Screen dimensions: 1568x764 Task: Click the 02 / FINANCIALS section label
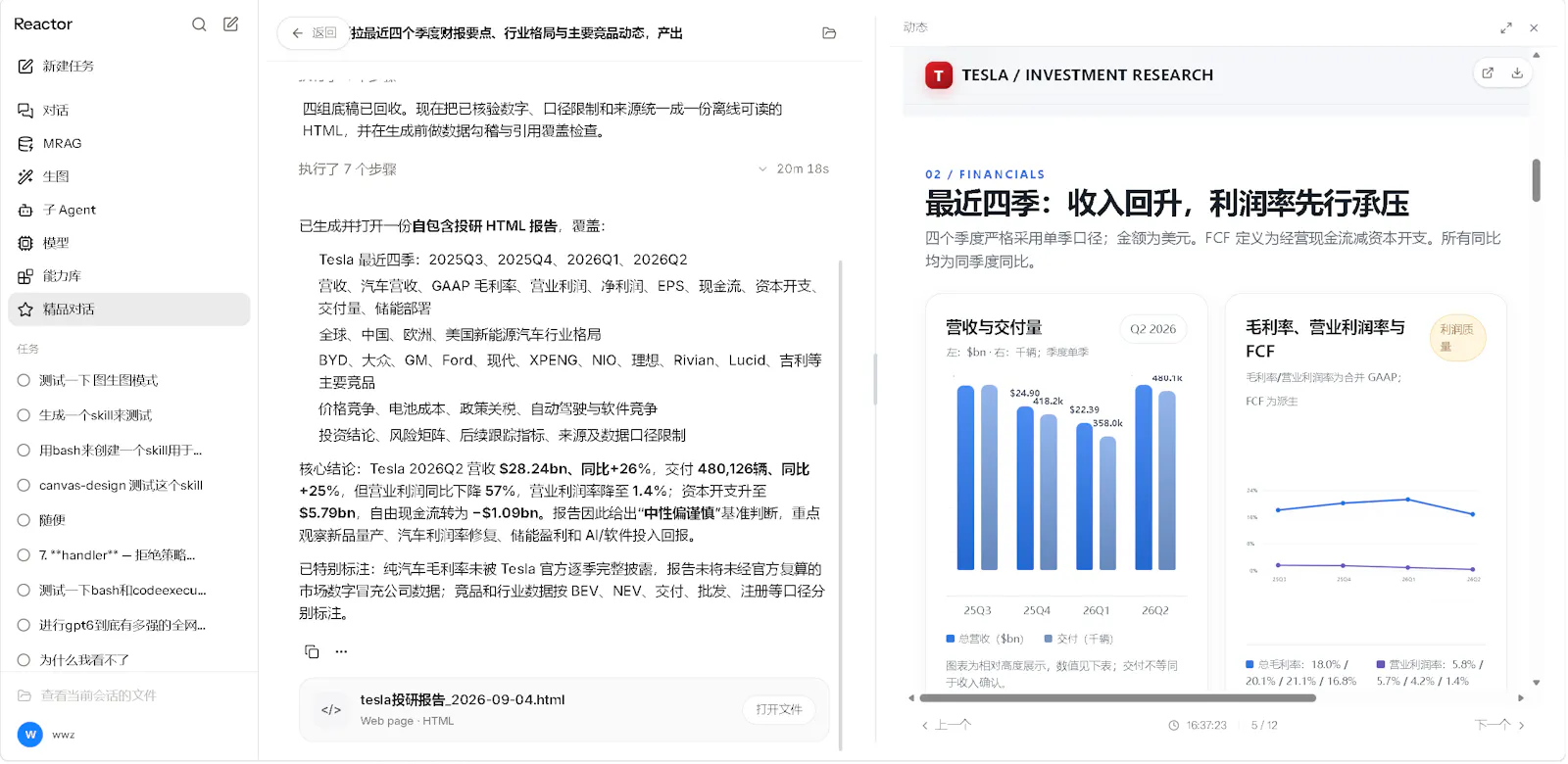click(x=985, y=174)
